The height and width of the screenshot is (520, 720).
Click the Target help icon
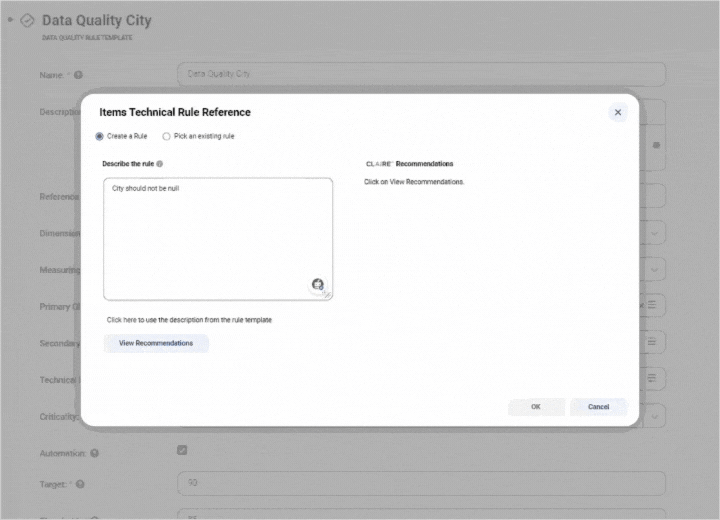click(x=80, y=484)
